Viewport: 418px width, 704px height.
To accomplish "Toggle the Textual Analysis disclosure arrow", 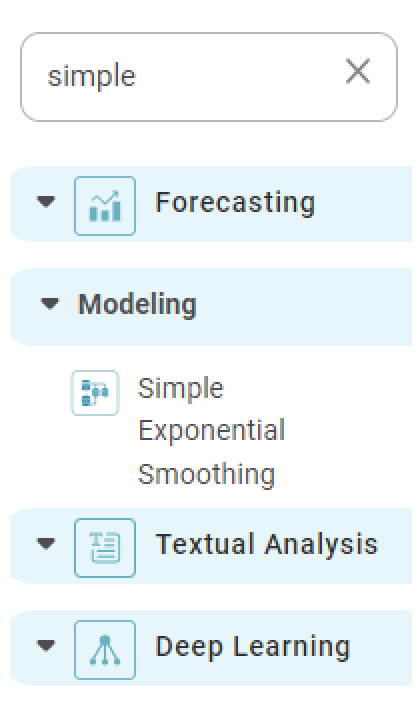I will pyautogui.click(x=46, y=544).
